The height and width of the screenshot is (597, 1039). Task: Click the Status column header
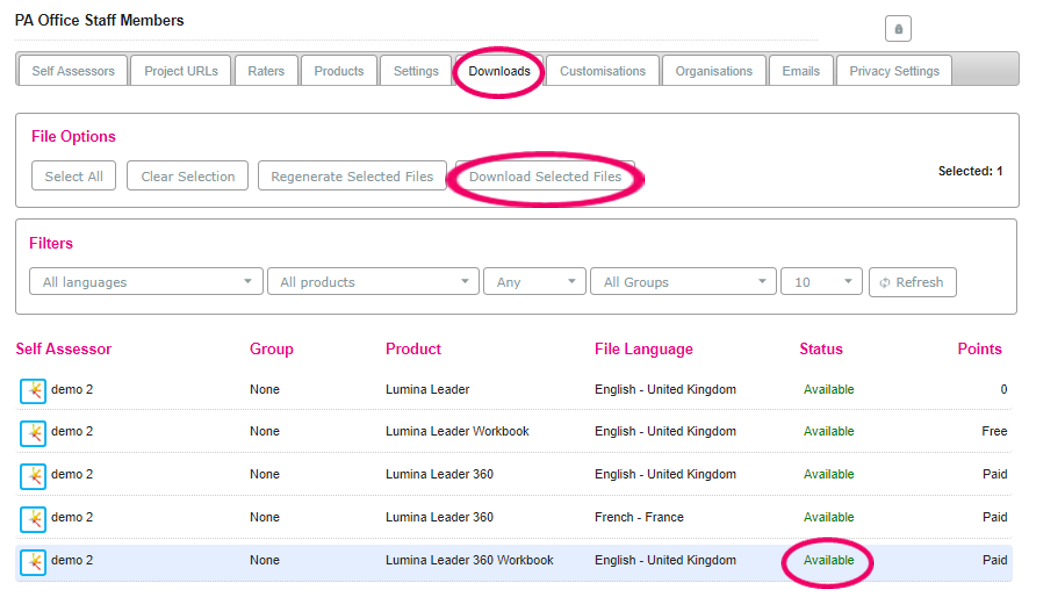[x=821, y=349]
